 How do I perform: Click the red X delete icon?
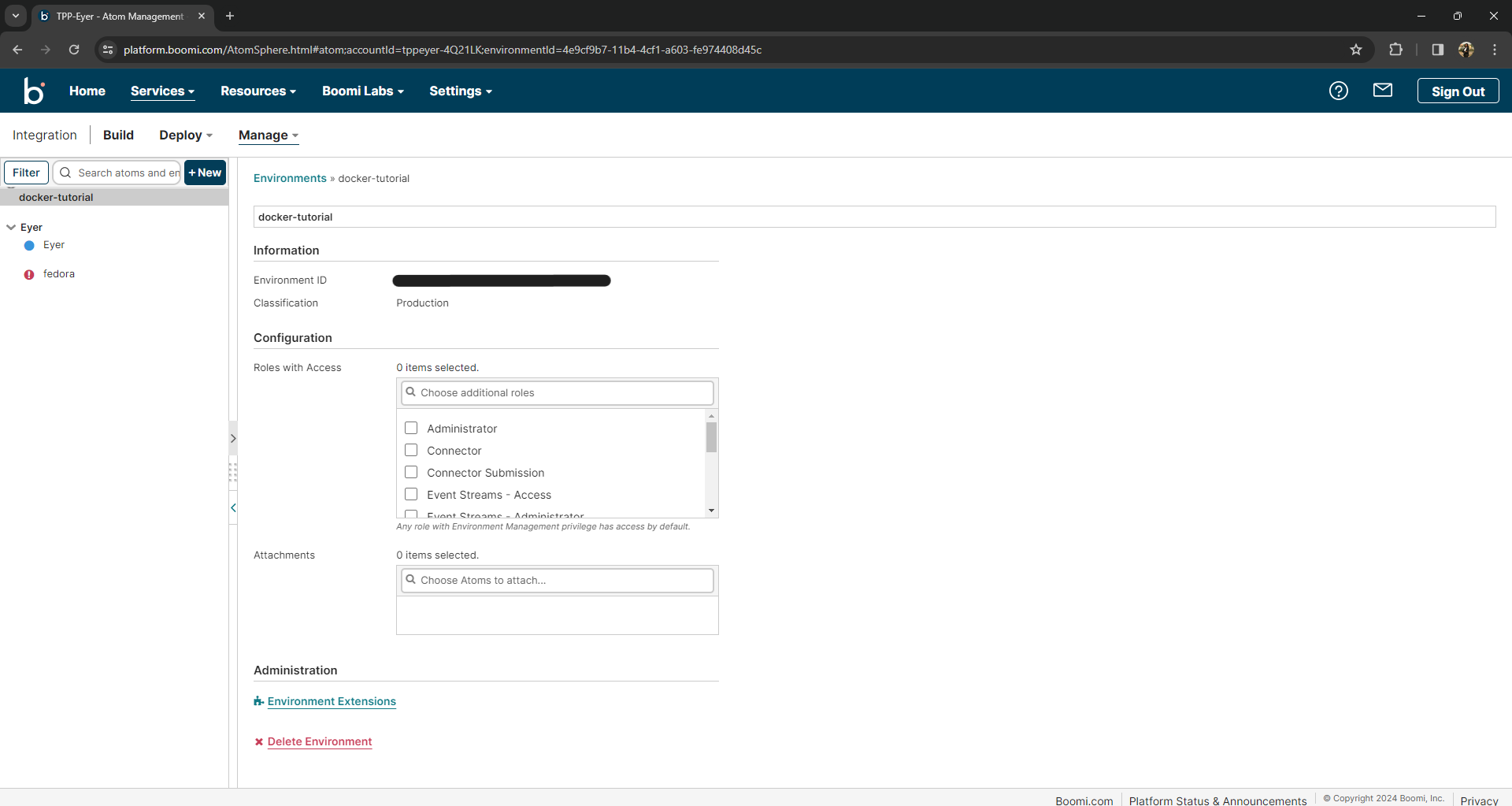[x=258, y=741]
